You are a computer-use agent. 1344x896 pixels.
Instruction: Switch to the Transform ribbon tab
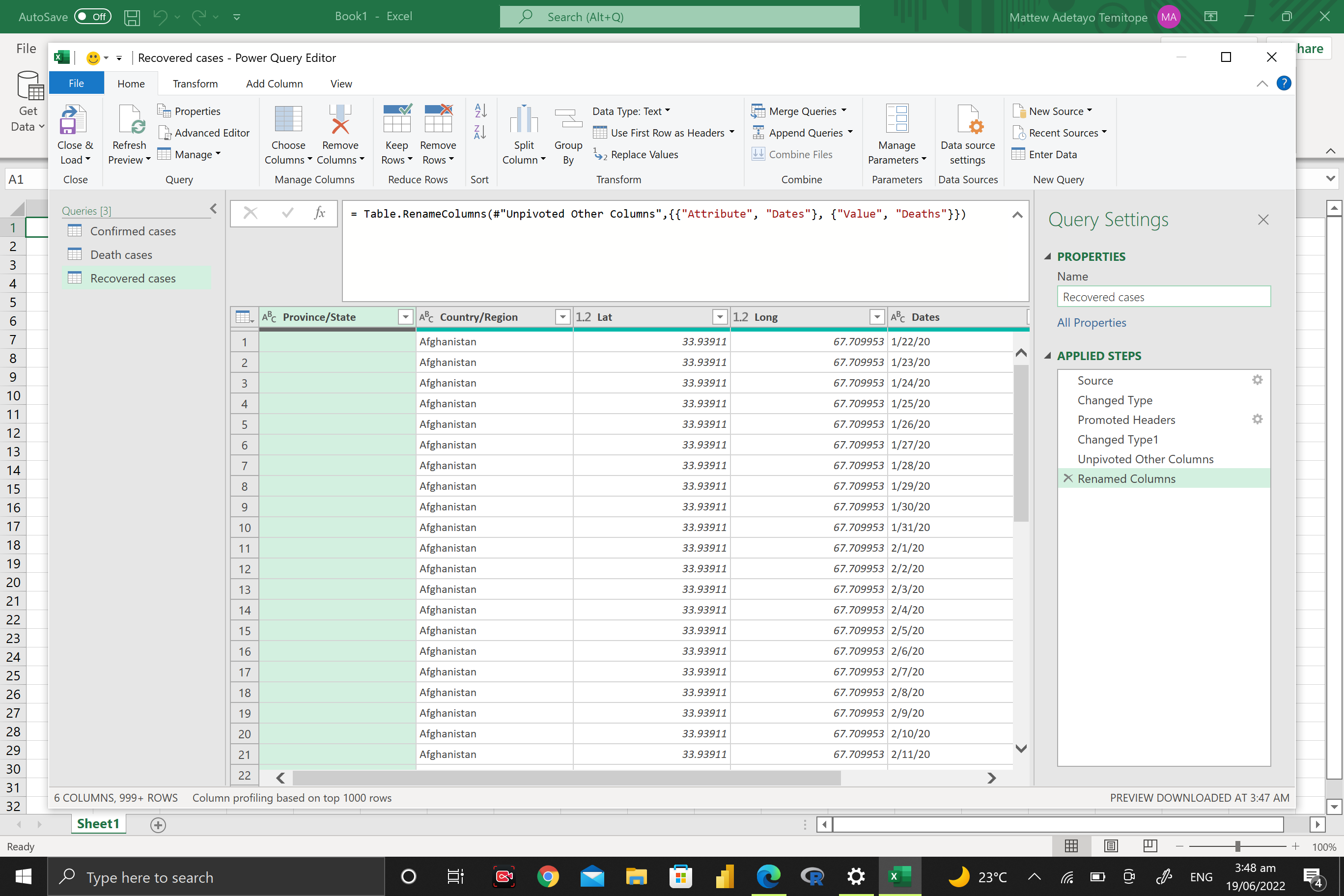pyautogui.click(x=195, y=84)
